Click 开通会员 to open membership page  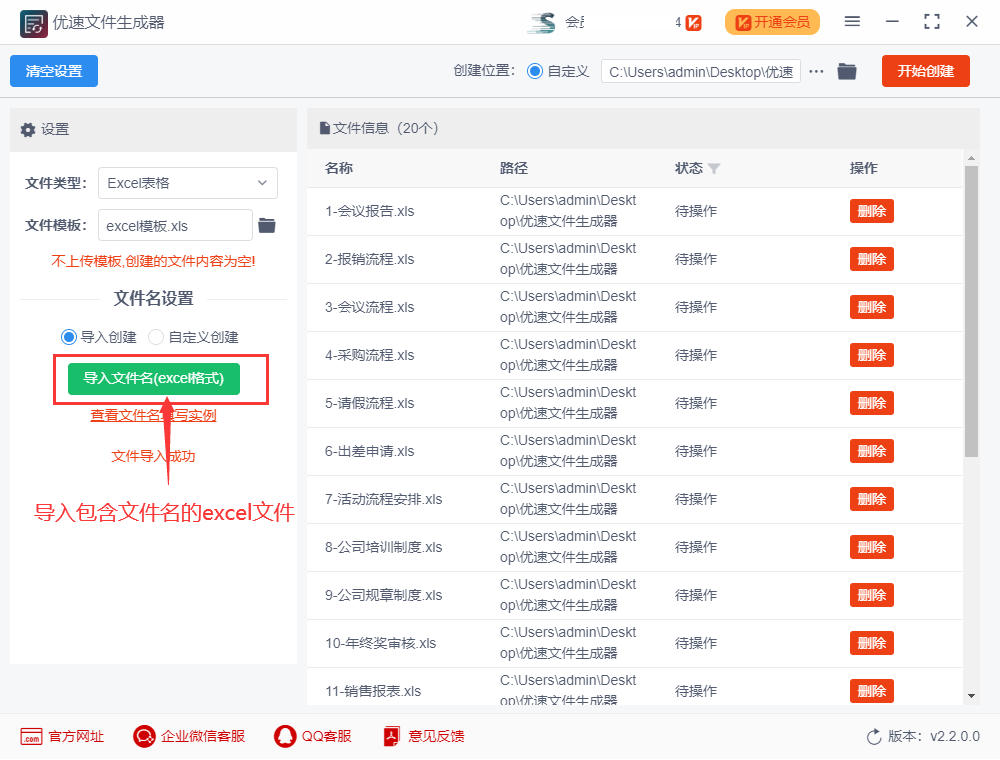pos(772,20)
